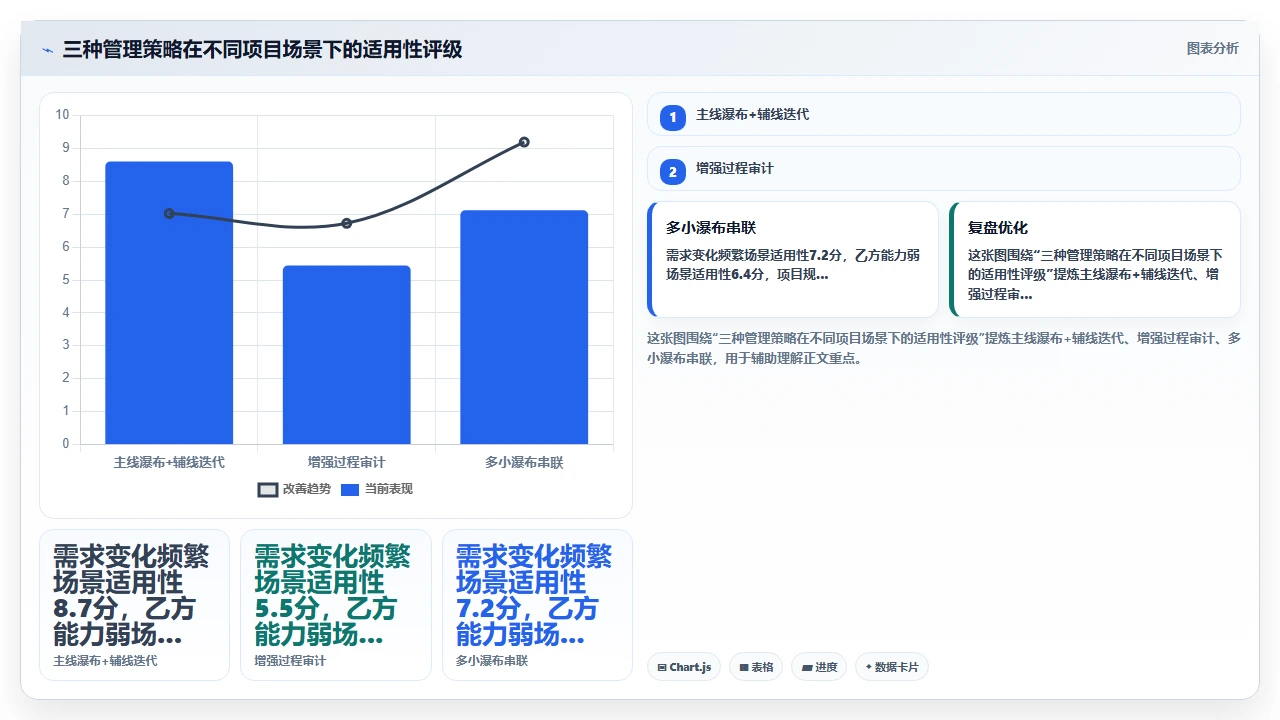Click trend line point above 增强过程审计
This screenshot has height=720, width=1280.
click(x=346, y=223)
